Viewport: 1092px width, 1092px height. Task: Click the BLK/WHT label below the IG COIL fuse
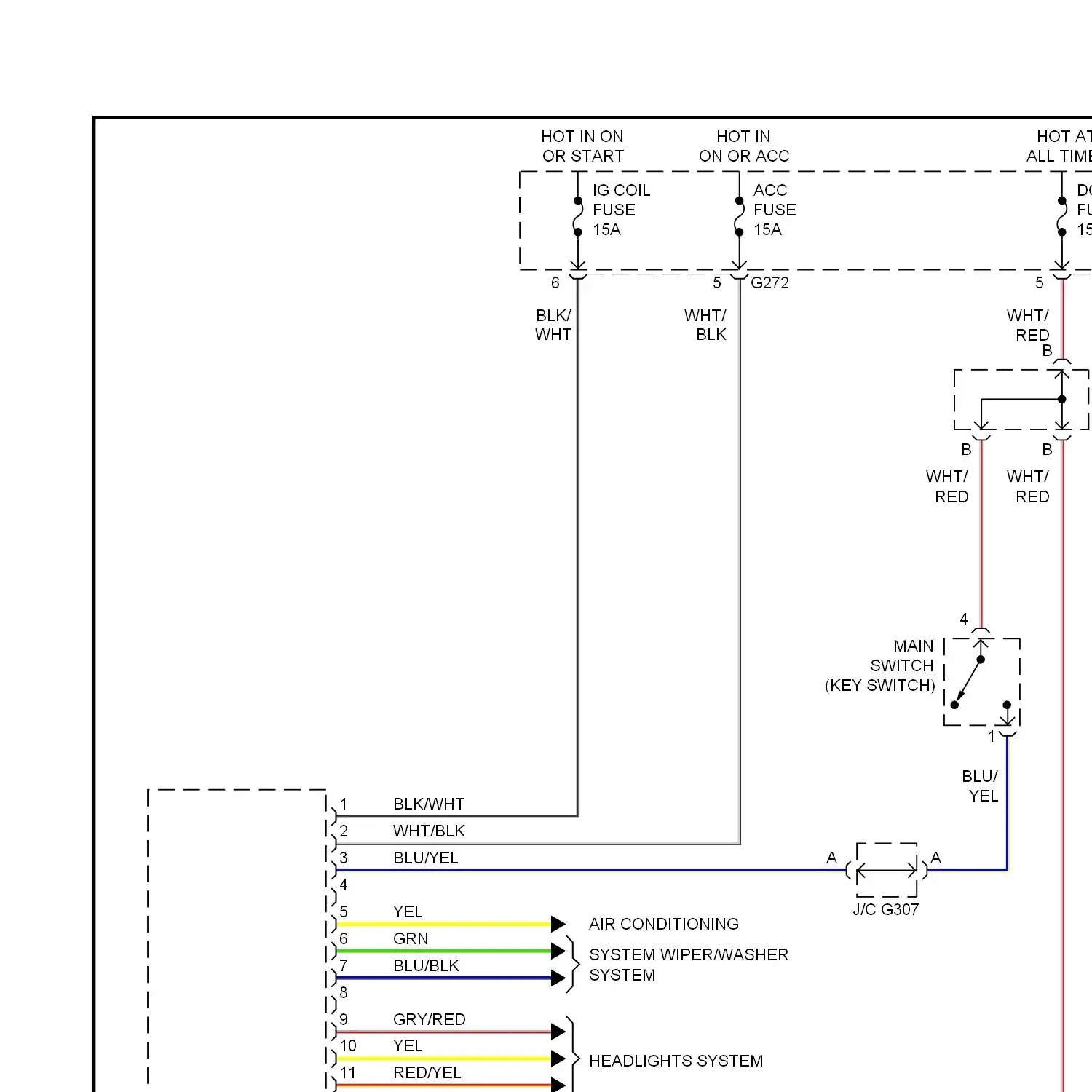553,325
